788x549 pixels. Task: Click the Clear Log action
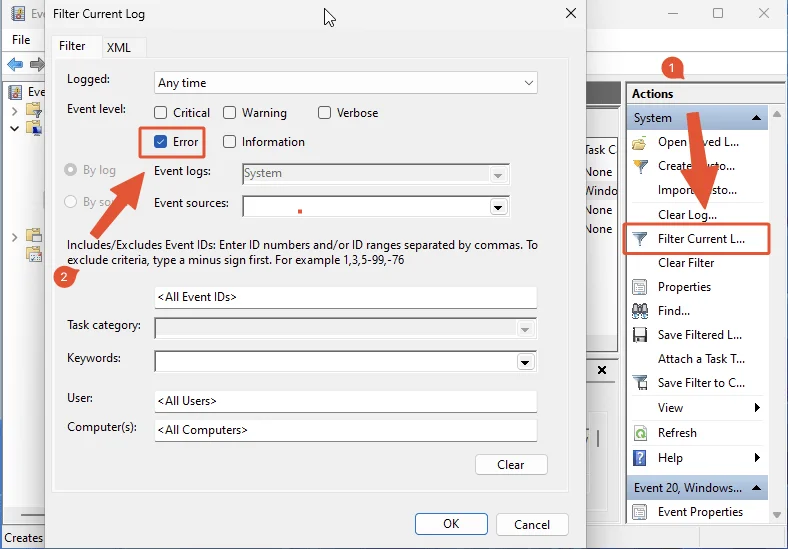[687, 215]
